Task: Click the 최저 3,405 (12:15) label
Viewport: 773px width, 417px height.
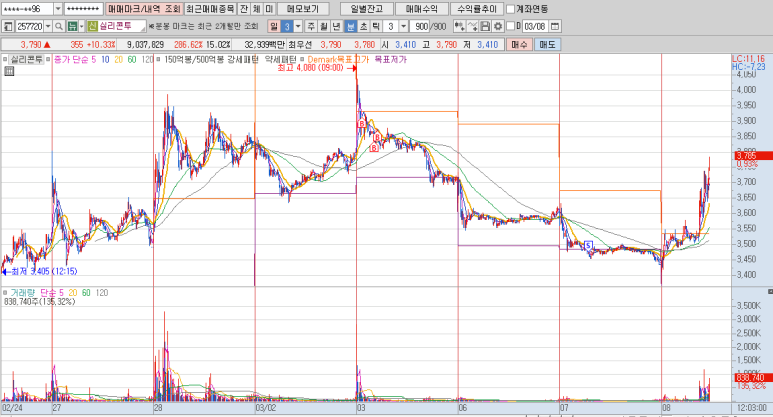Action: [43, 271]
